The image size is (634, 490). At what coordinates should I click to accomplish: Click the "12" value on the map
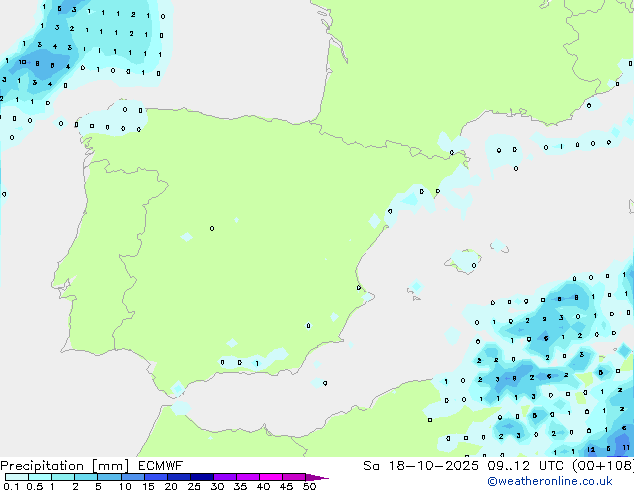coord(591,449)
